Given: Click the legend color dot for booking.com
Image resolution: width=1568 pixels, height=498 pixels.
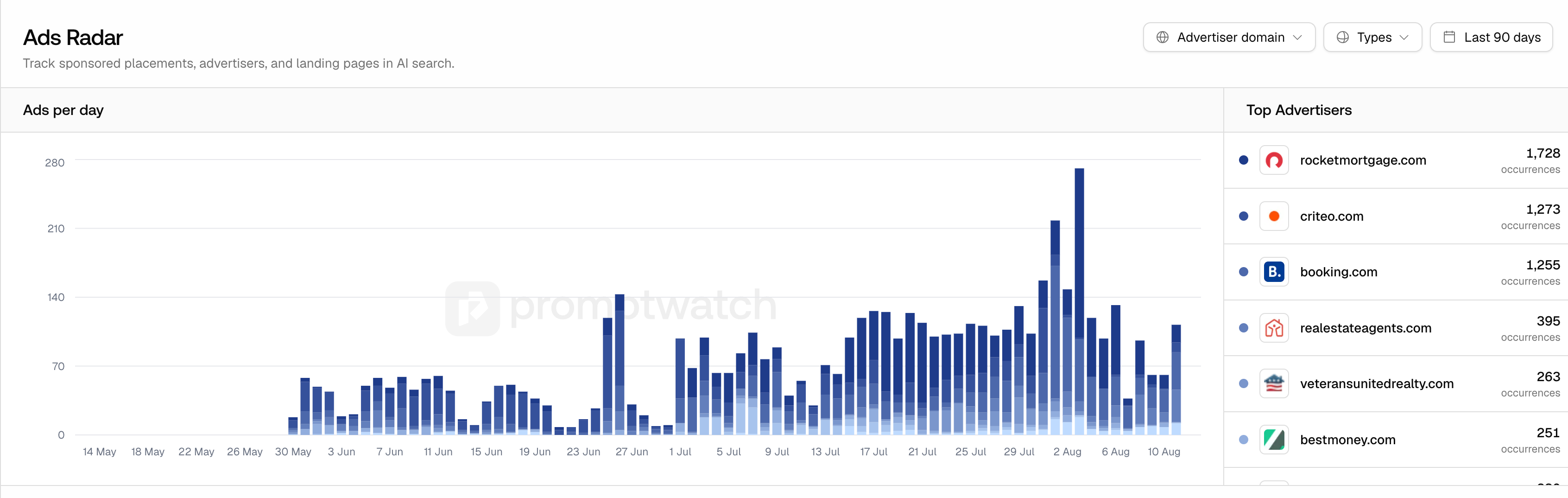Looking at the screenshot, I should 1243,272.
